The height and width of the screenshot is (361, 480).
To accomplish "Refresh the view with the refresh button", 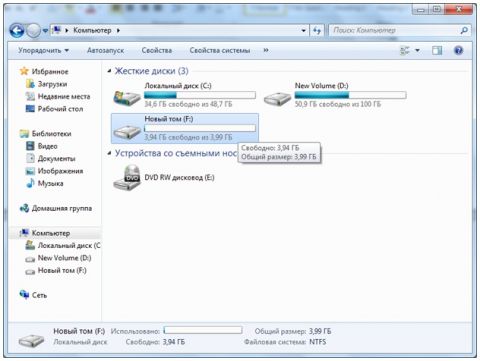I will tap(317, 31).
